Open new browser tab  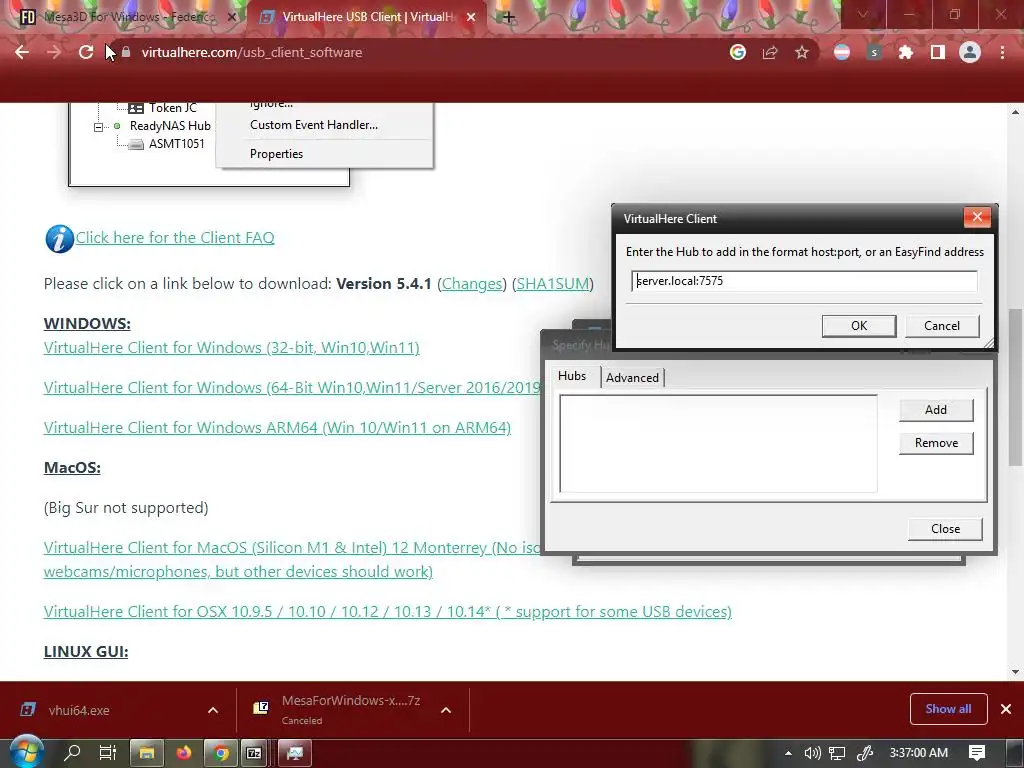point(508,17)
